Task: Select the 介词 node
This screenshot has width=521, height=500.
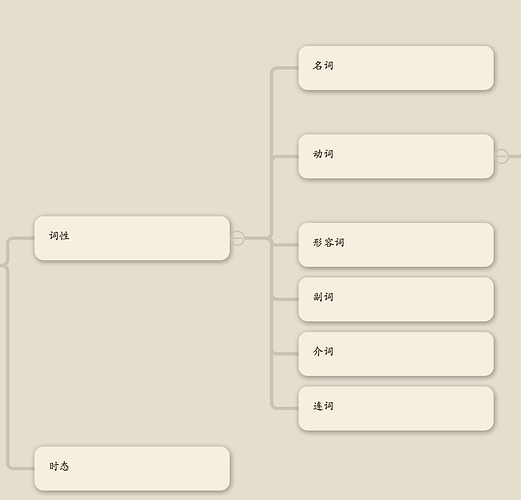Action: coord(396,354)
